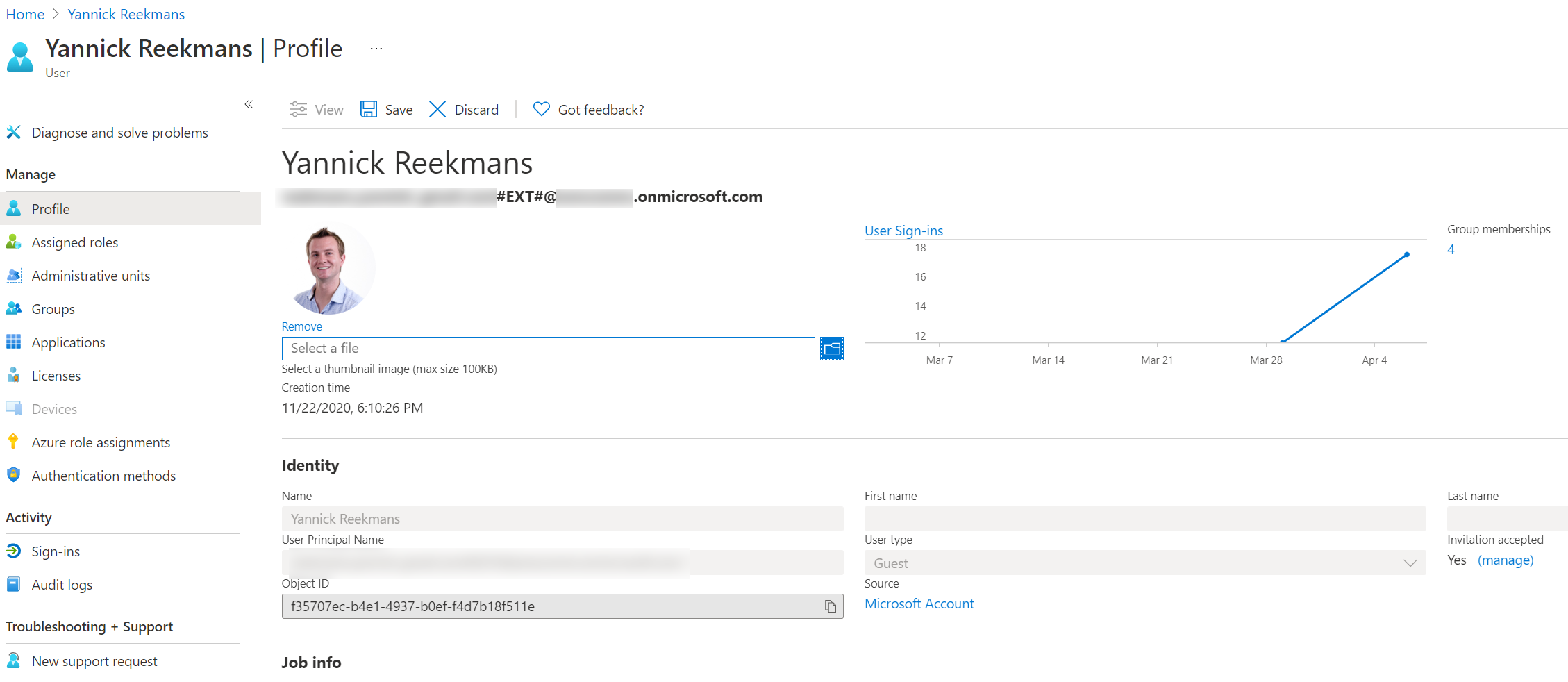
Task: Click the First name field
Action: point(1145,519)
